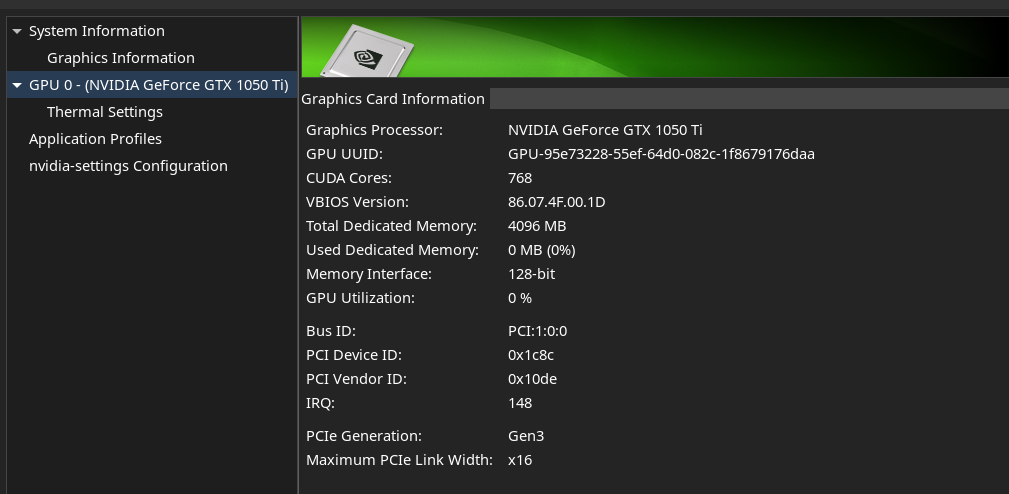Select the 128-bit value
Image resolution: width=1009 pixels, height=494 pixels.
pyautogui.click(x=532, y=274)
